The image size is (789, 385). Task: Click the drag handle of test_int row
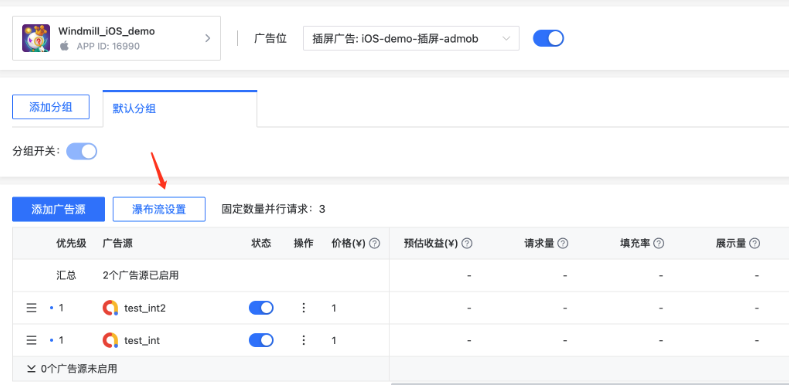coord(31,340)
